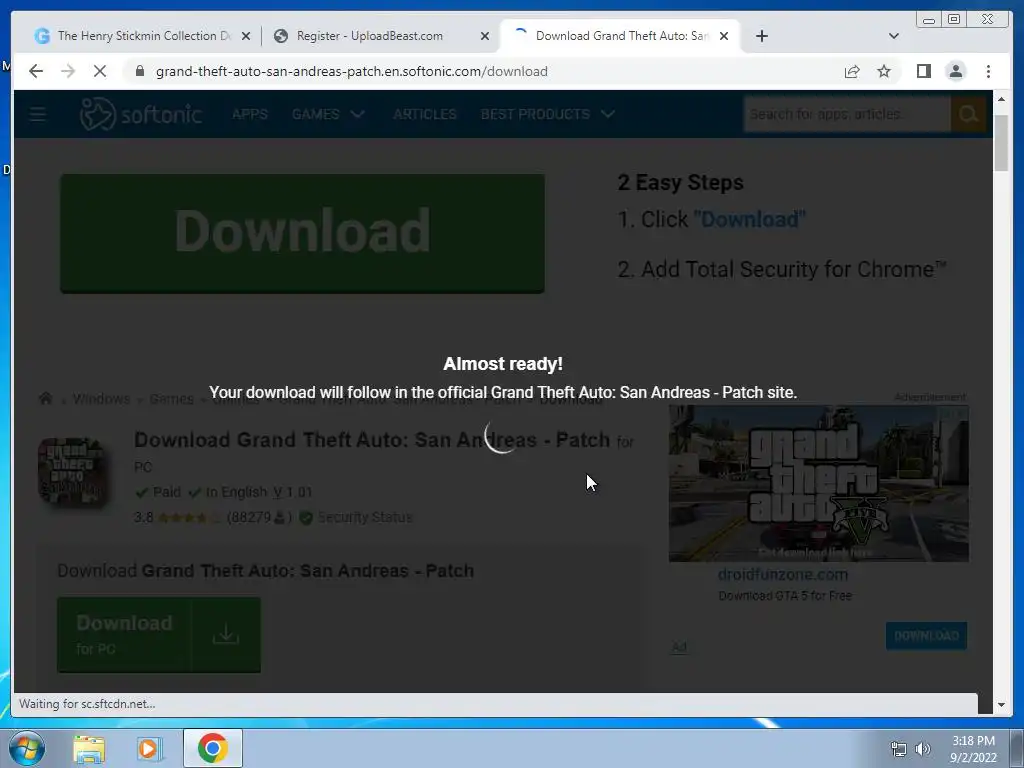
Task: Click the Softonic logo
Action: pos(140,114)
